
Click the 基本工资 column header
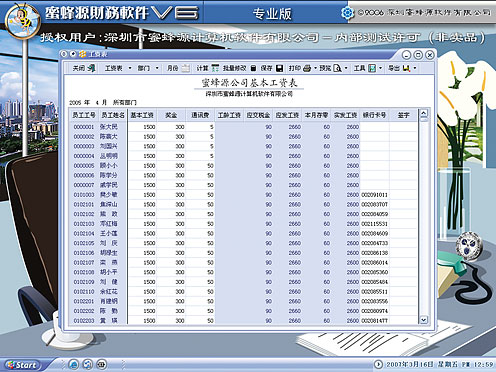(x=142, y=115)
